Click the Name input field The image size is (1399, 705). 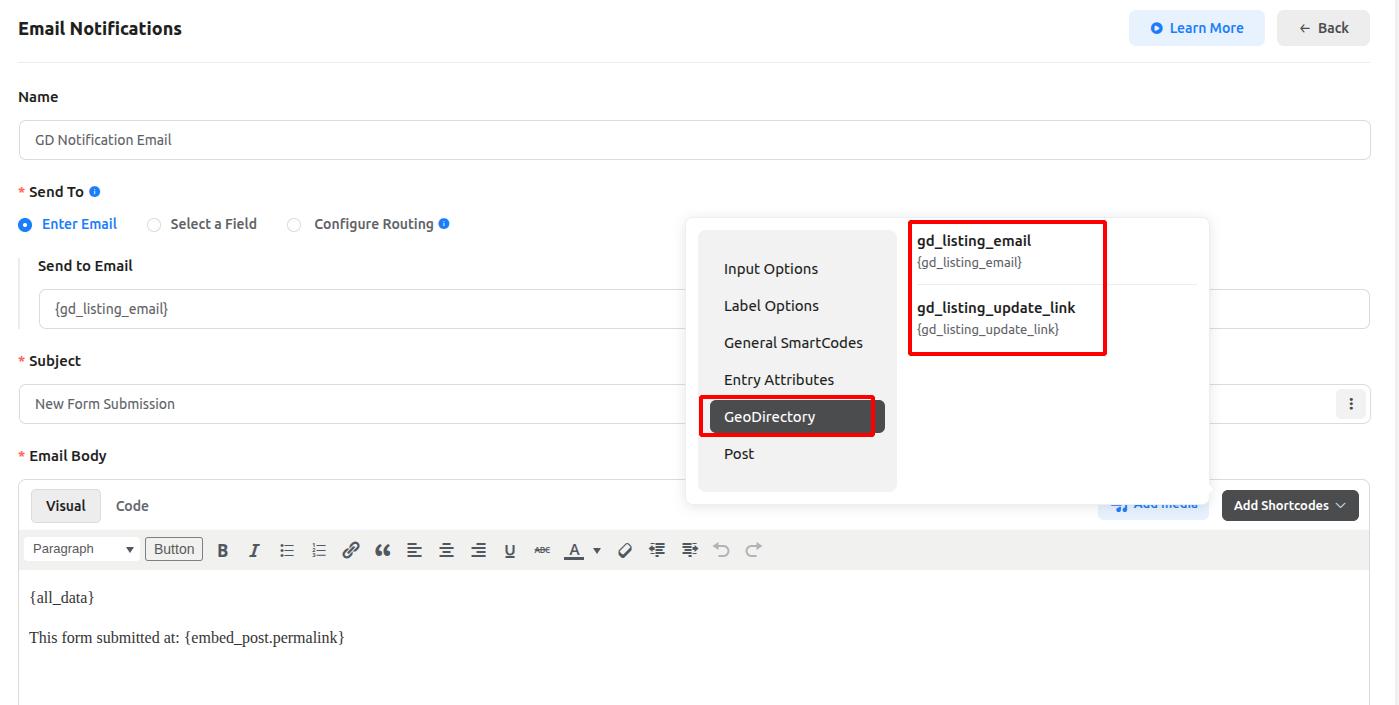pyautogui.click(x=694, y=140)
